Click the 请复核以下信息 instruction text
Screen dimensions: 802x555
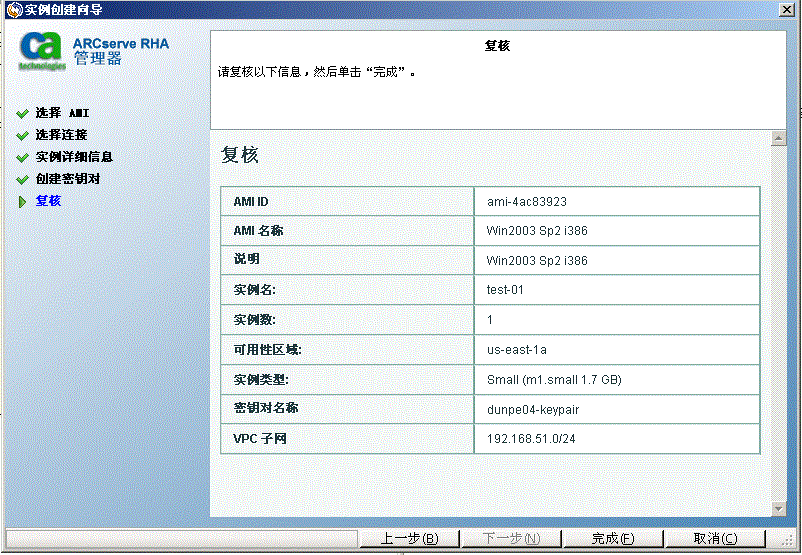(x=317, y=72)
